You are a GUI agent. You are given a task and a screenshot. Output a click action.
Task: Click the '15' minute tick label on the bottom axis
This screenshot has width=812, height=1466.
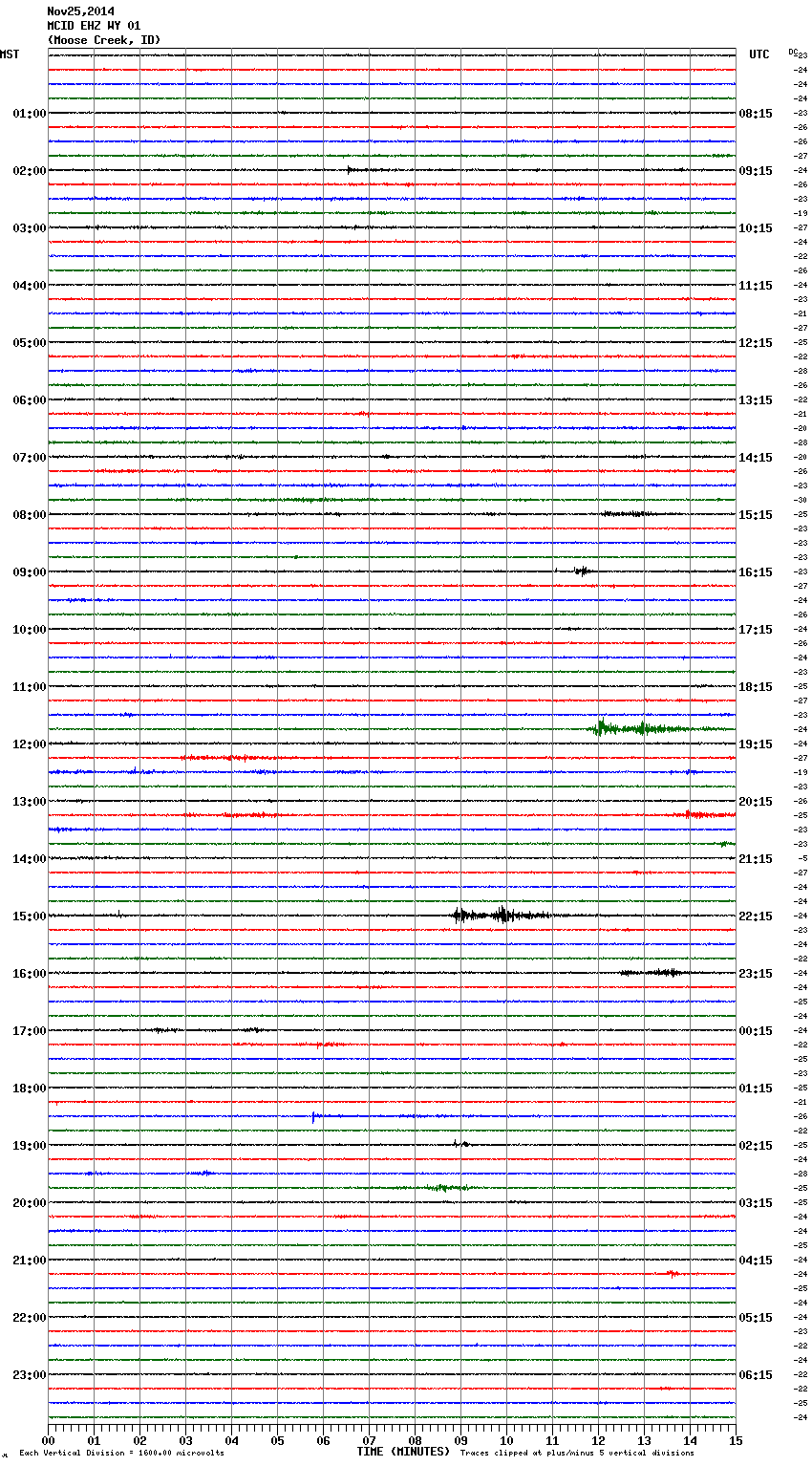[x=736, y=1440]
